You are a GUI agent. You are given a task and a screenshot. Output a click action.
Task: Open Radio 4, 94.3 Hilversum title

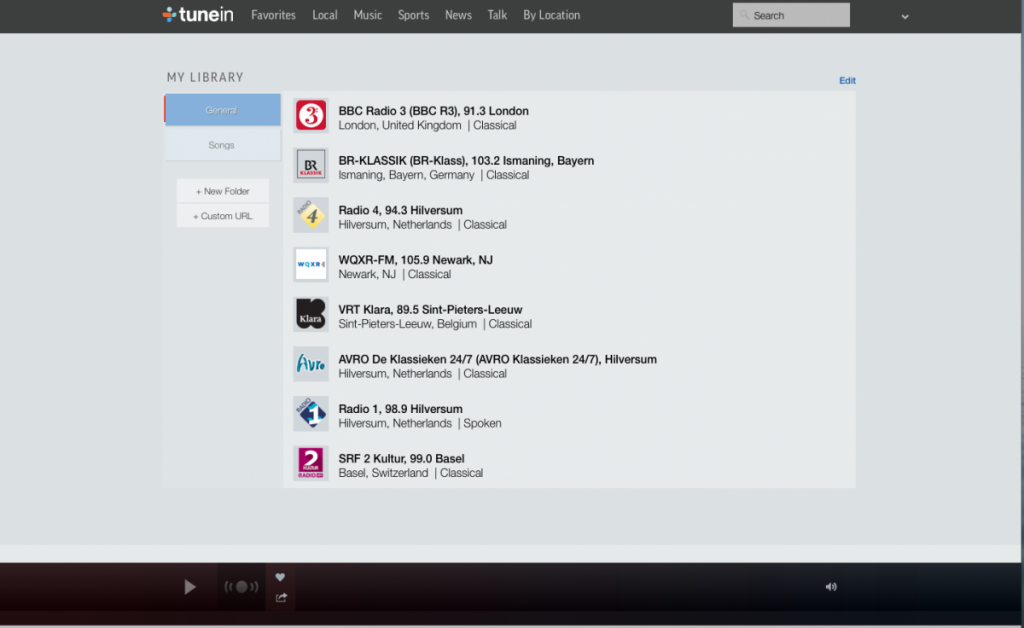[x=400, y=210]
